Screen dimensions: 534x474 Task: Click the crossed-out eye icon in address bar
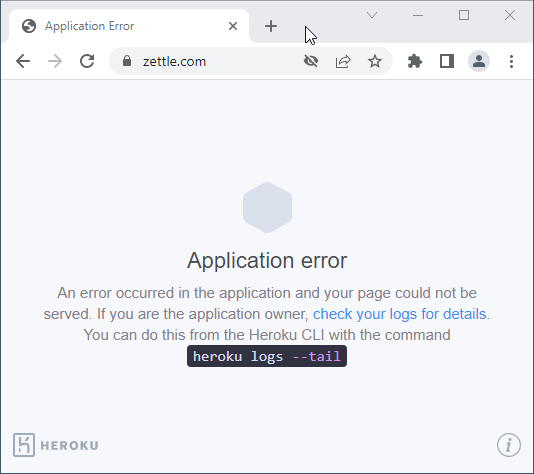pos(311,61)
